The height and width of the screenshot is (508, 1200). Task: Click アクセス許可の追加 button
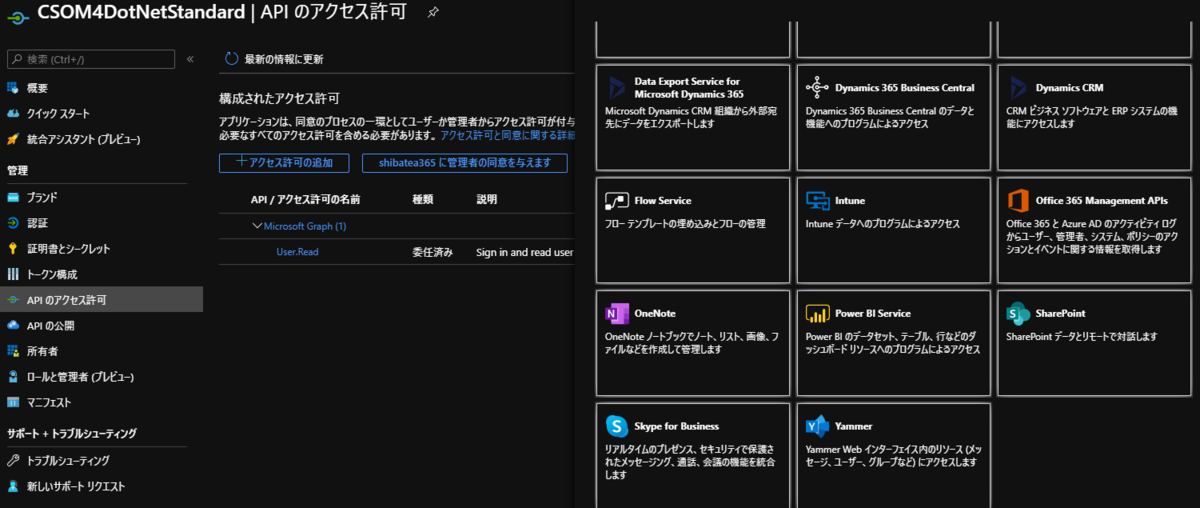click(x=283, y=162)
